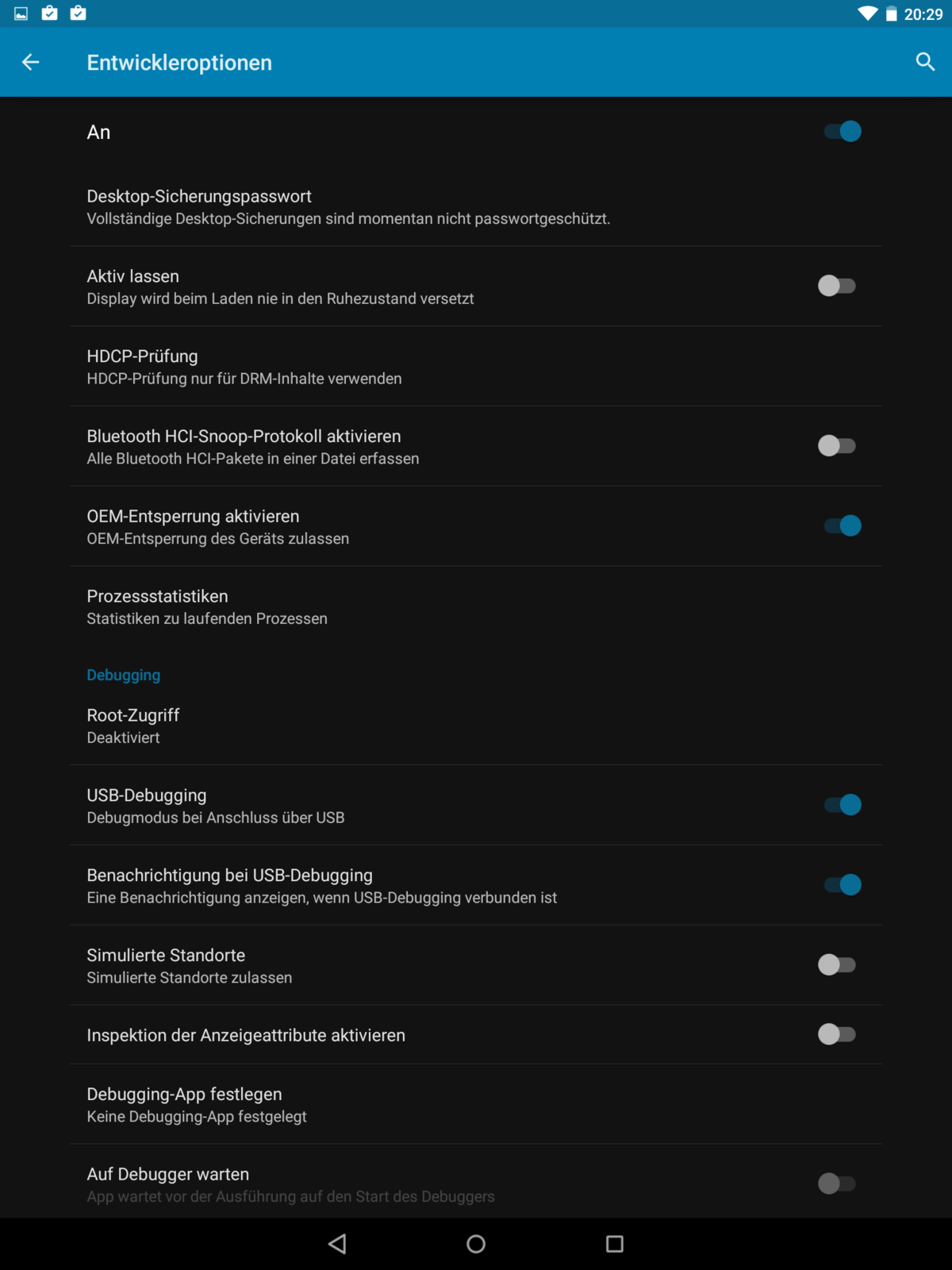The height and width of the screenshot is (1270, 952).
Task: Open recent apps square button
Action: point(614,1244)
